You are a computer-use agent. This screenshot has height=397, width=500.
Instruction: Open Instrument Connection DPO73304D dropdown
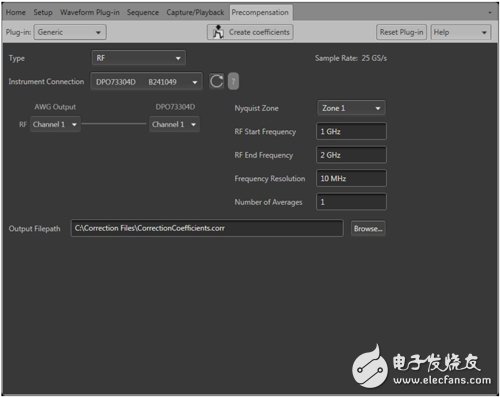pyautogui.click(x=147, y=82)
